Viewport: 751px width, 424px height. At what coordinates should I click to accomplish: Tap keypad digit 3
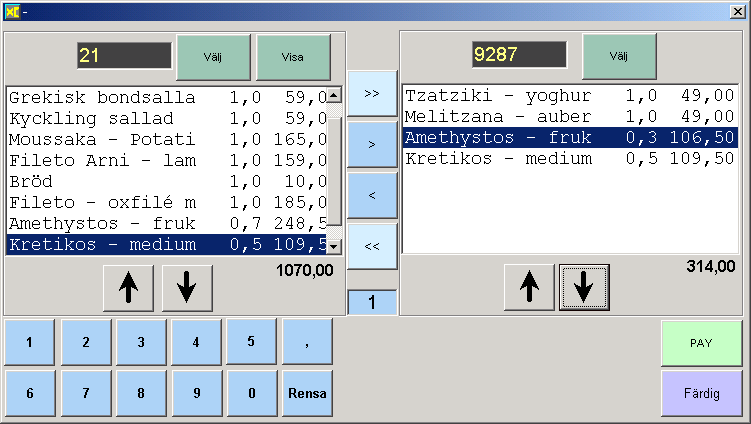point(141,342)
